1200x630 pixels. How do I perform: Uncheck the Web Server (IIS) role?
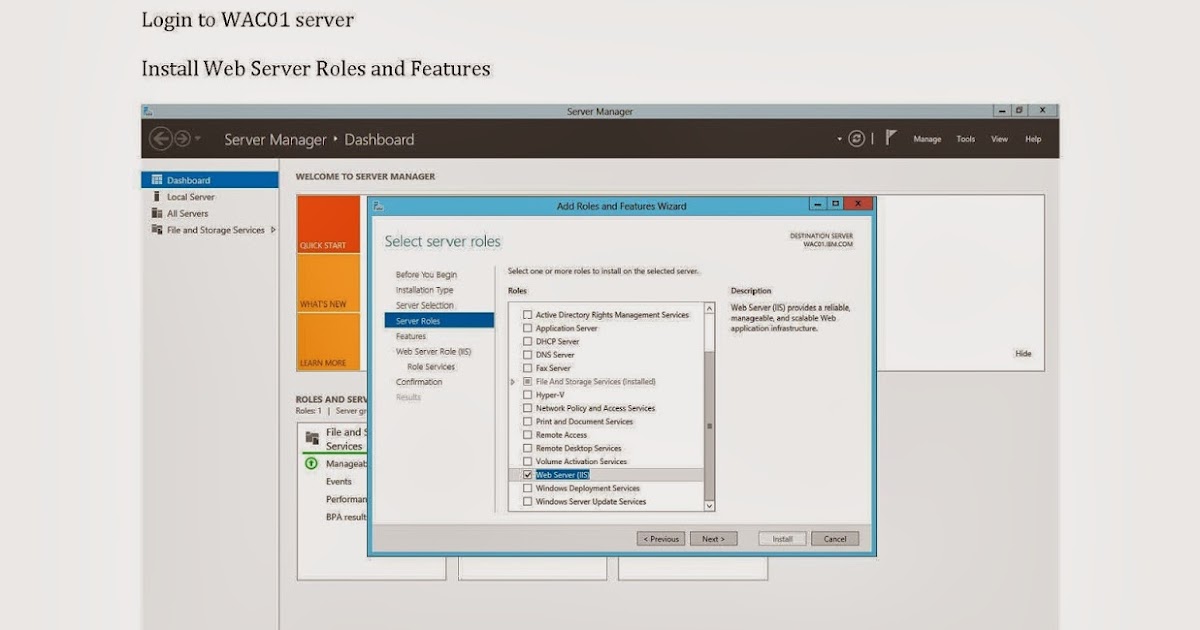point(527,474)
